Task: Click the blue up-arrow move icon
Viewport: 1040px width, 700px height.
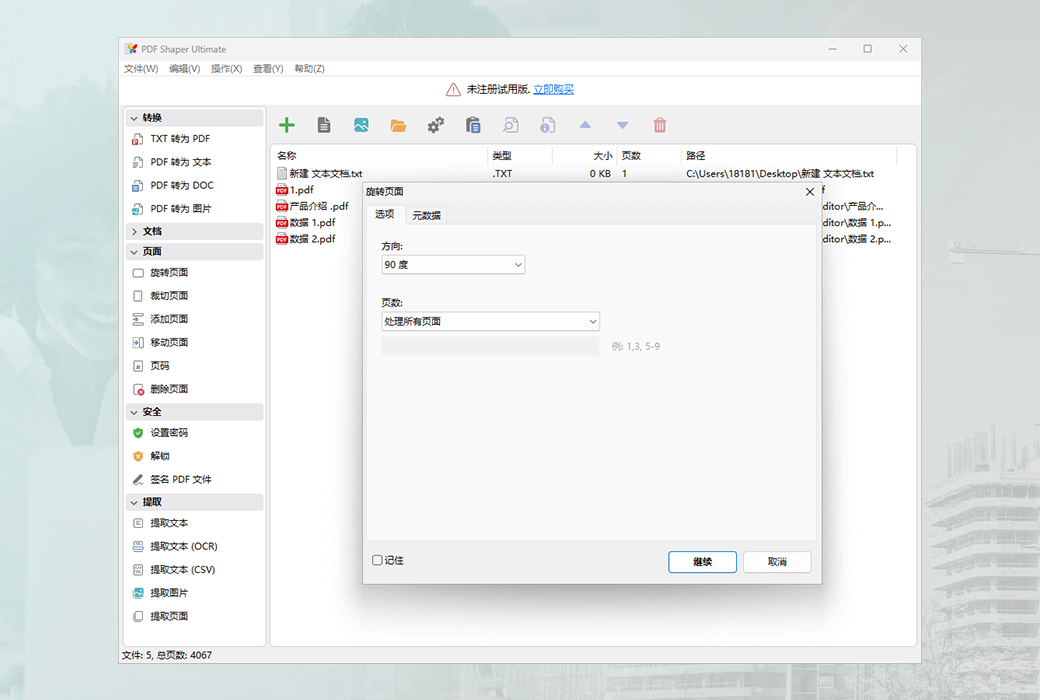Action: pos(585,124)
